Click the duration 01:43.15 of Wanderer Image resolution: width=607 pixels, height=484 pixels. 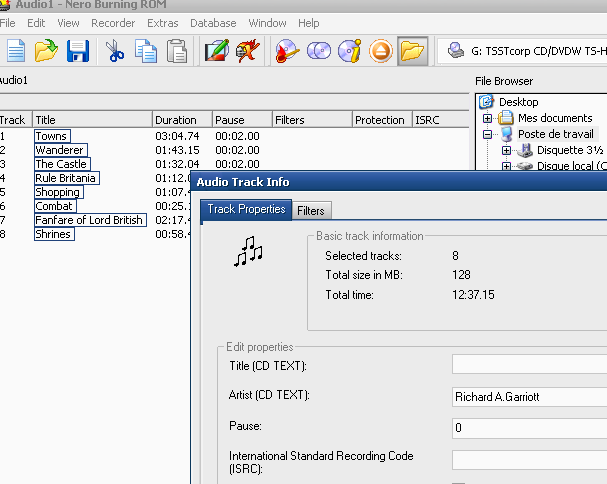click(177, 150)
